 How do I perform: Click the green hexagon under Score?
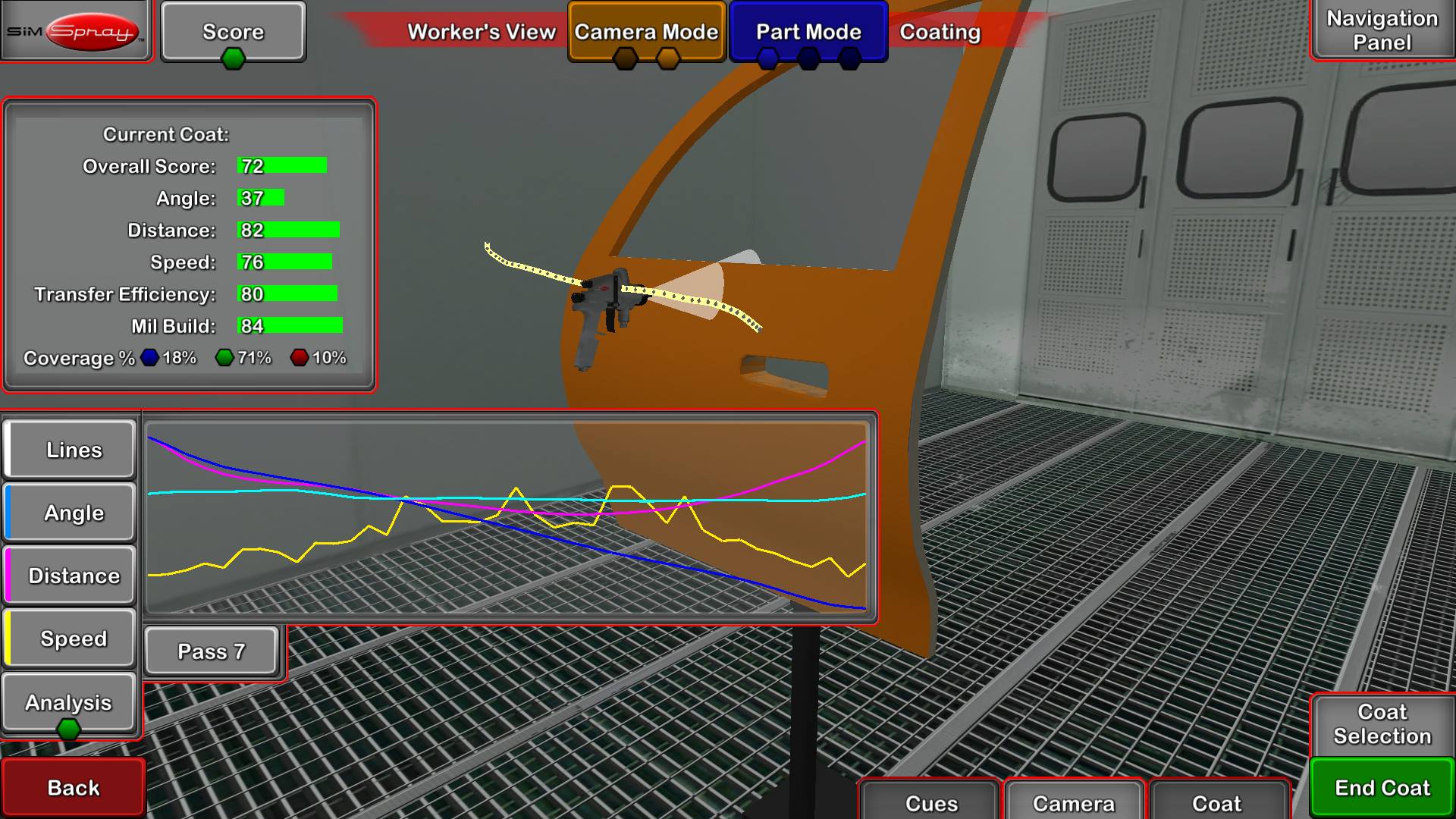pos(233,58)
